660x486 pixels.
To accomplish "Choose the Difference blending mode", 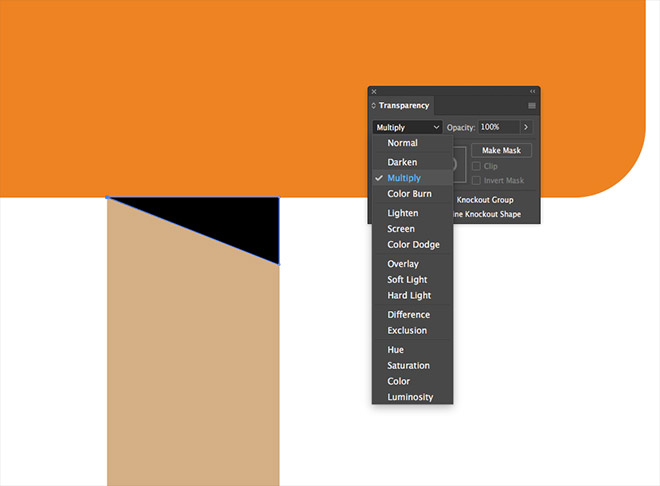I will click(x=412, y=315).
